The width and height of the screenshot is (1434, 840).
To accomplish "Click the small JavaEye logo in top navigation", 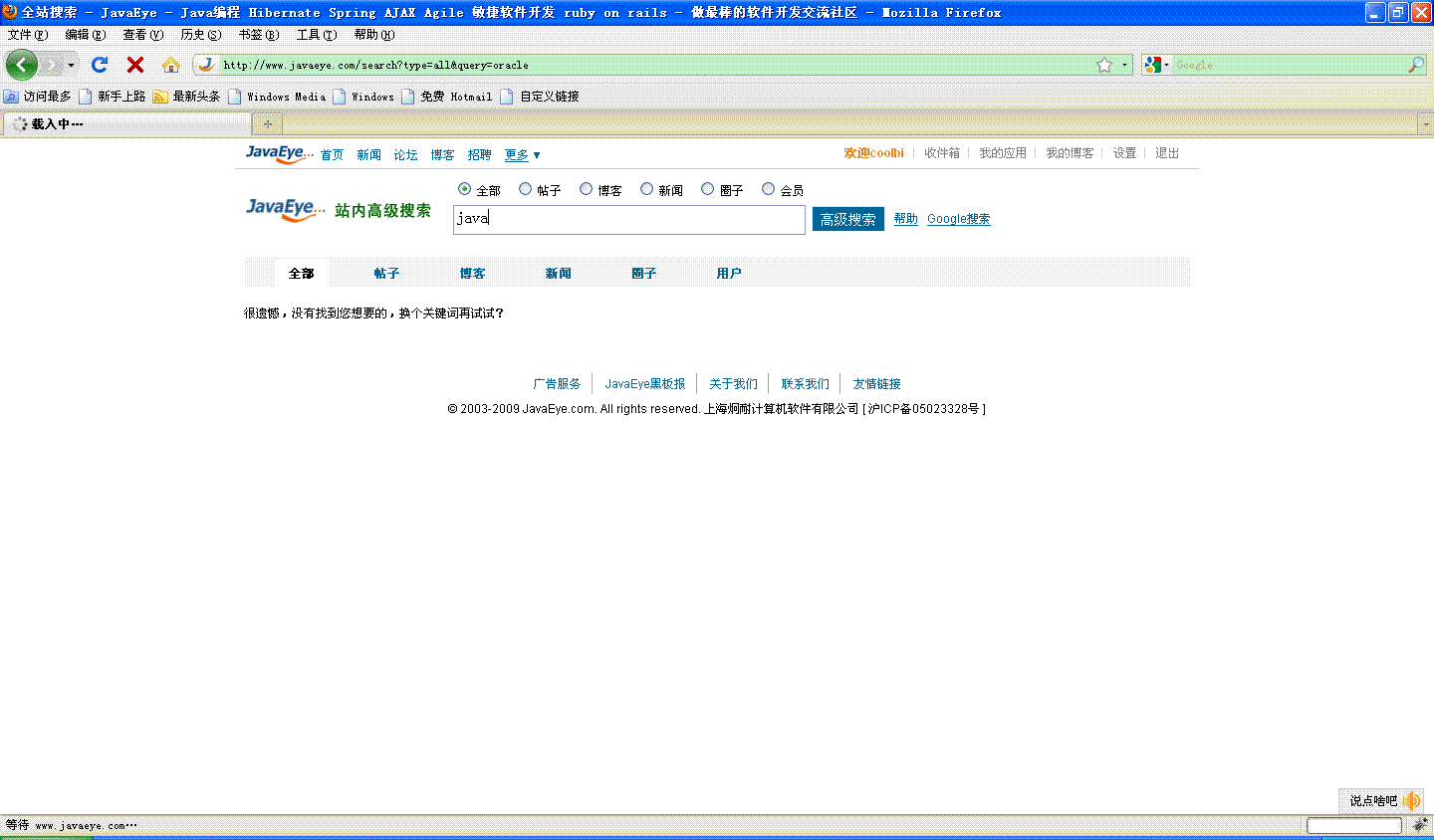I will point(280,154).
